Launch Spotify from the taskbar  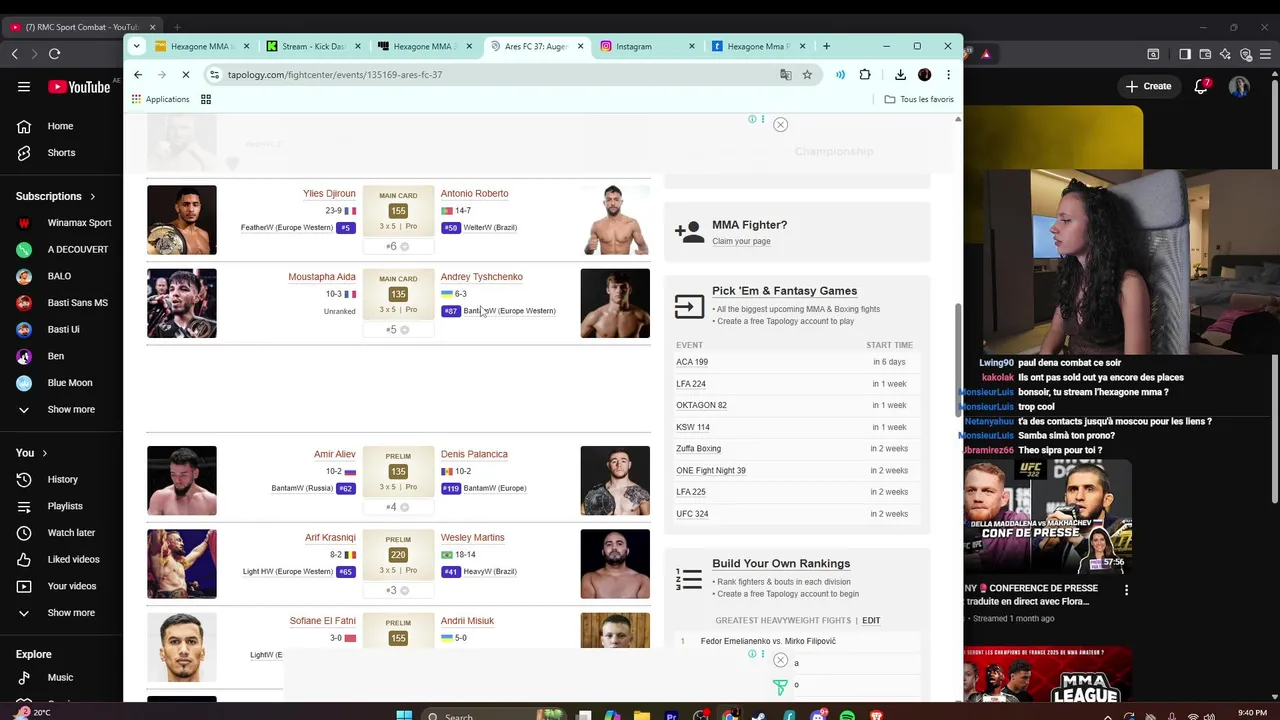pyautogui.click(x=847, y=716)
